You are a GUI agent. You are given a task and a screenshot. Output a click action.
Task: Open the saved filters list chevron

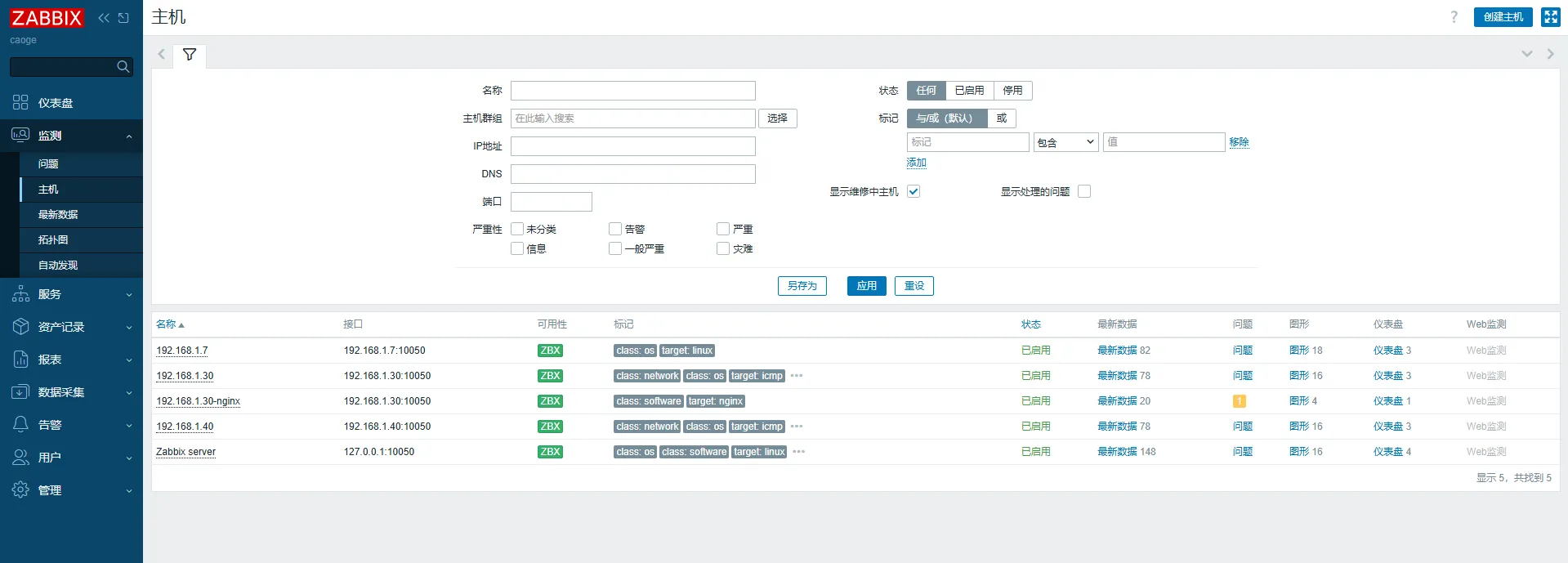tap(1526, 55)
